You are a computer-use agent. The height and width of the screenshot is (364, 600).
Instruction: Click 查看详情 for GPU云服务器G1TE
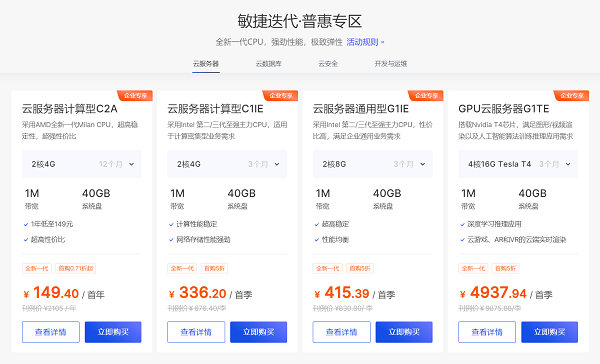[487, 332]
